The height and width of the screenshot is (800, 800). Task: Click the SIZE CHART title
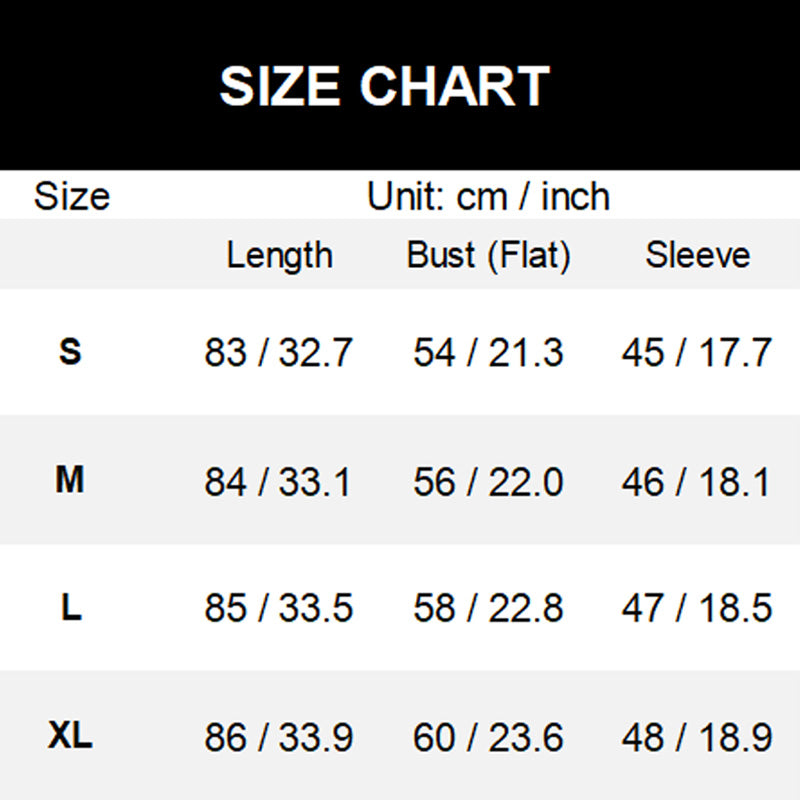[385, 86]
